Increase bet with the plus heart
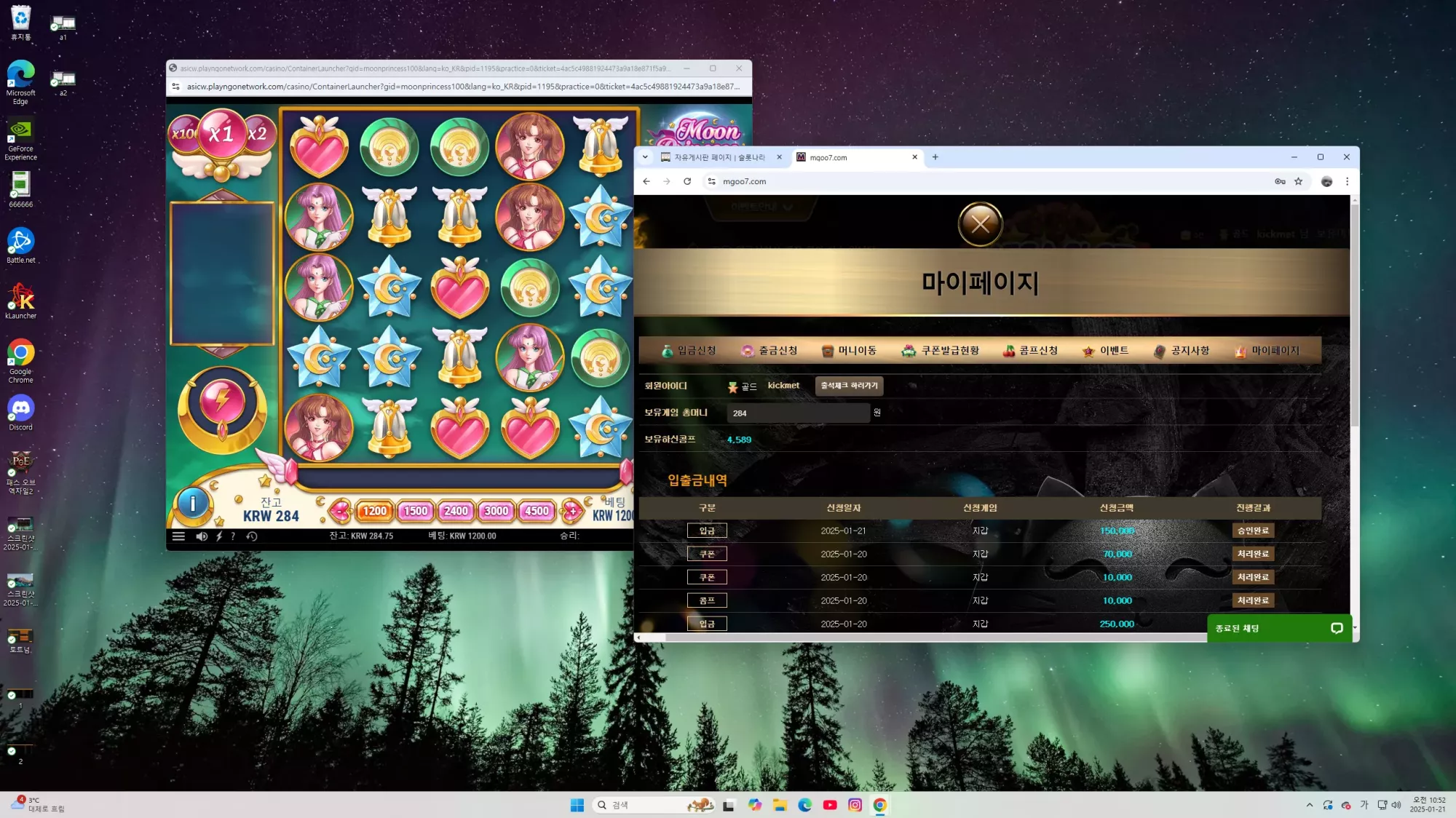The width and height of the screenshot is (1456, 818). pos(573,511)
